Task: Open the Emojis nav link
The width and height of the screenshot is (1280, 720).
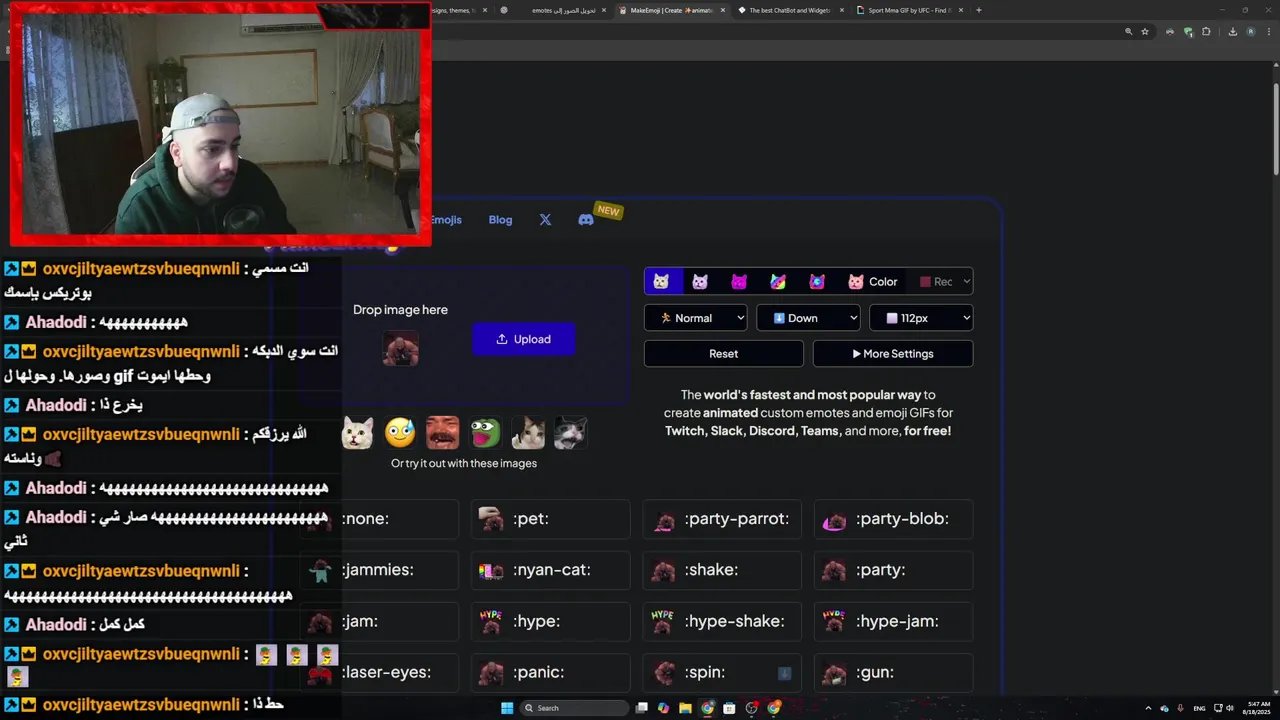Action: tap(445, 220)
